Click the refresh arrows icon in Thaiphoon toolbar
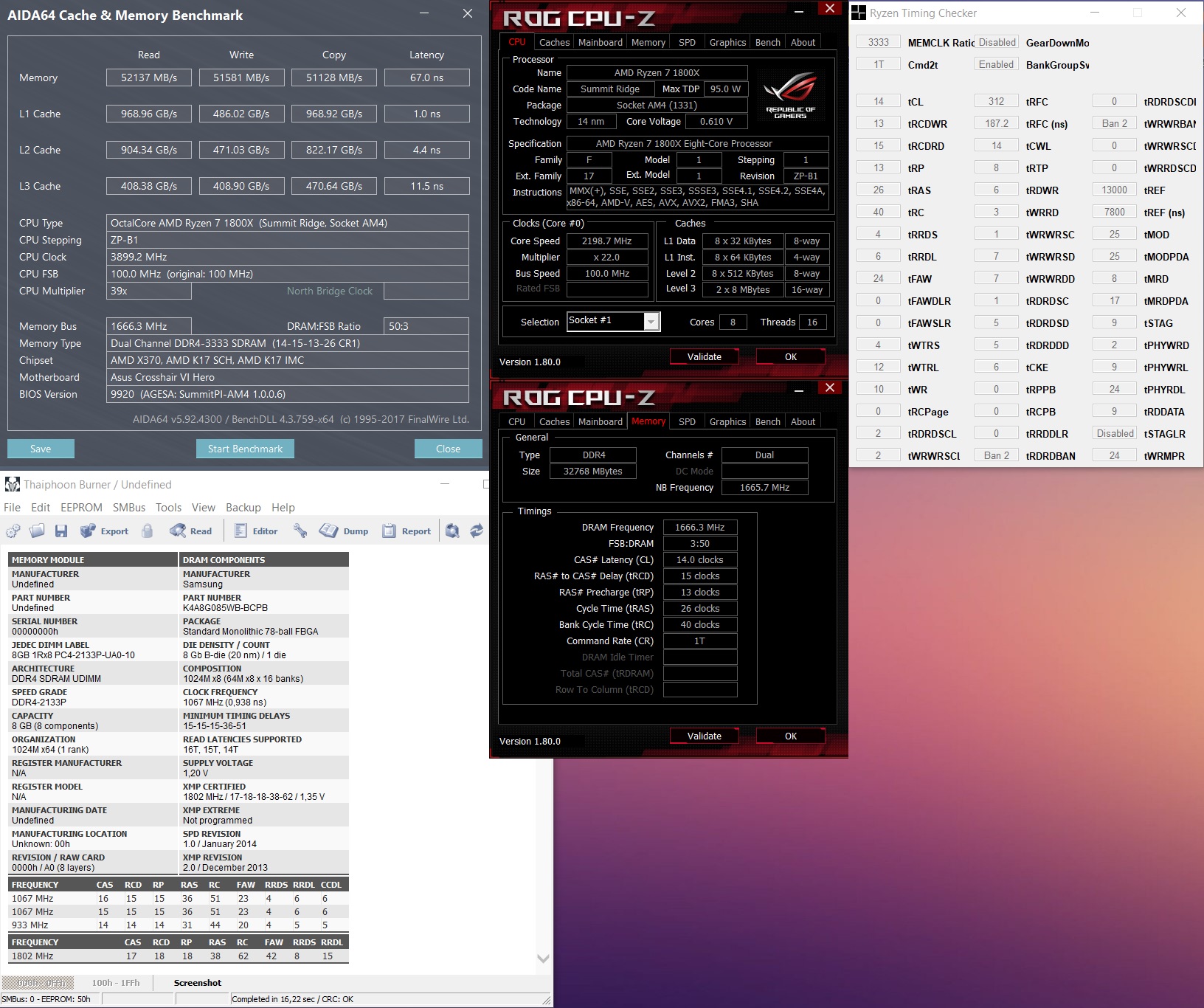 477,531
